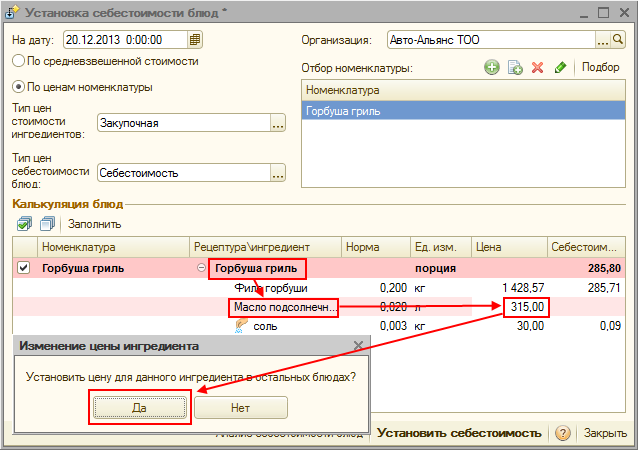Click the Подбор command
638x450 pixels.
[600, 67]
